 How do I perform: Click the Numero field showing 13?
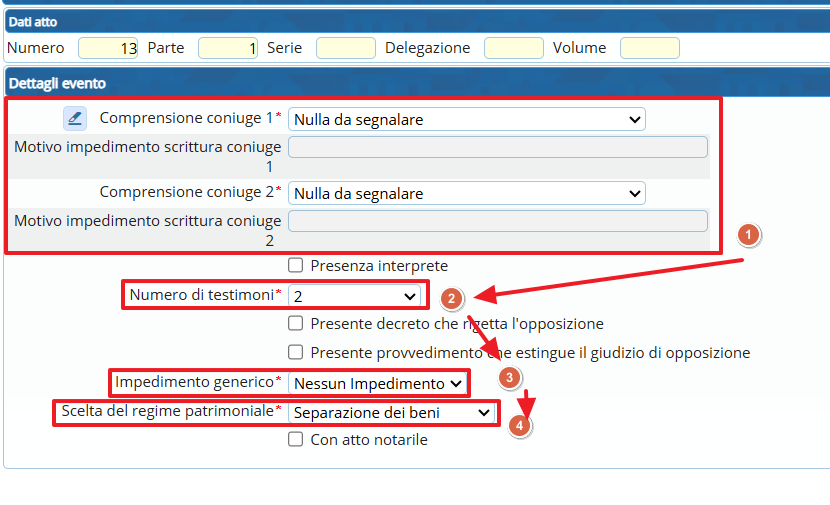(x=107, y=48)
